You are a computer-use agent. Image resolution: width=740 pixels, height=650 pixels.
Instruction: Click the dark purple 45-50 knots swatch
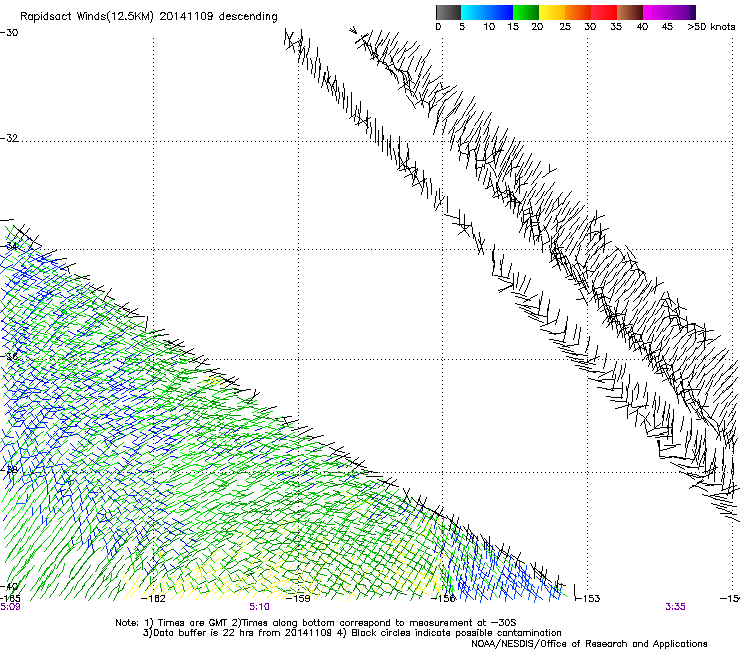682,12
